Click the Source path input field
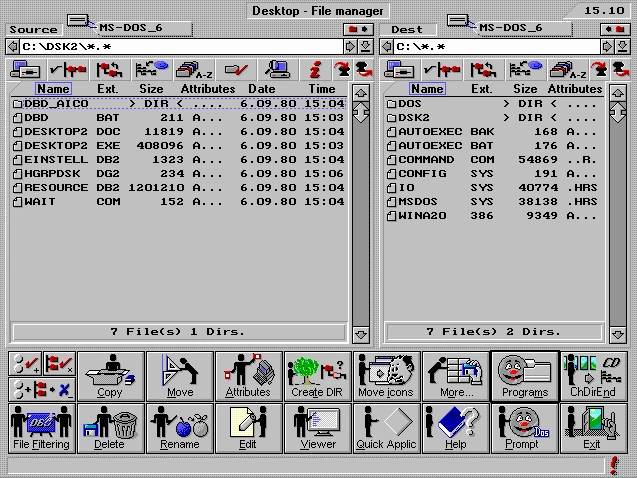Screen dimensions: 637x478 pyautogui.click(x=182, y=47)
